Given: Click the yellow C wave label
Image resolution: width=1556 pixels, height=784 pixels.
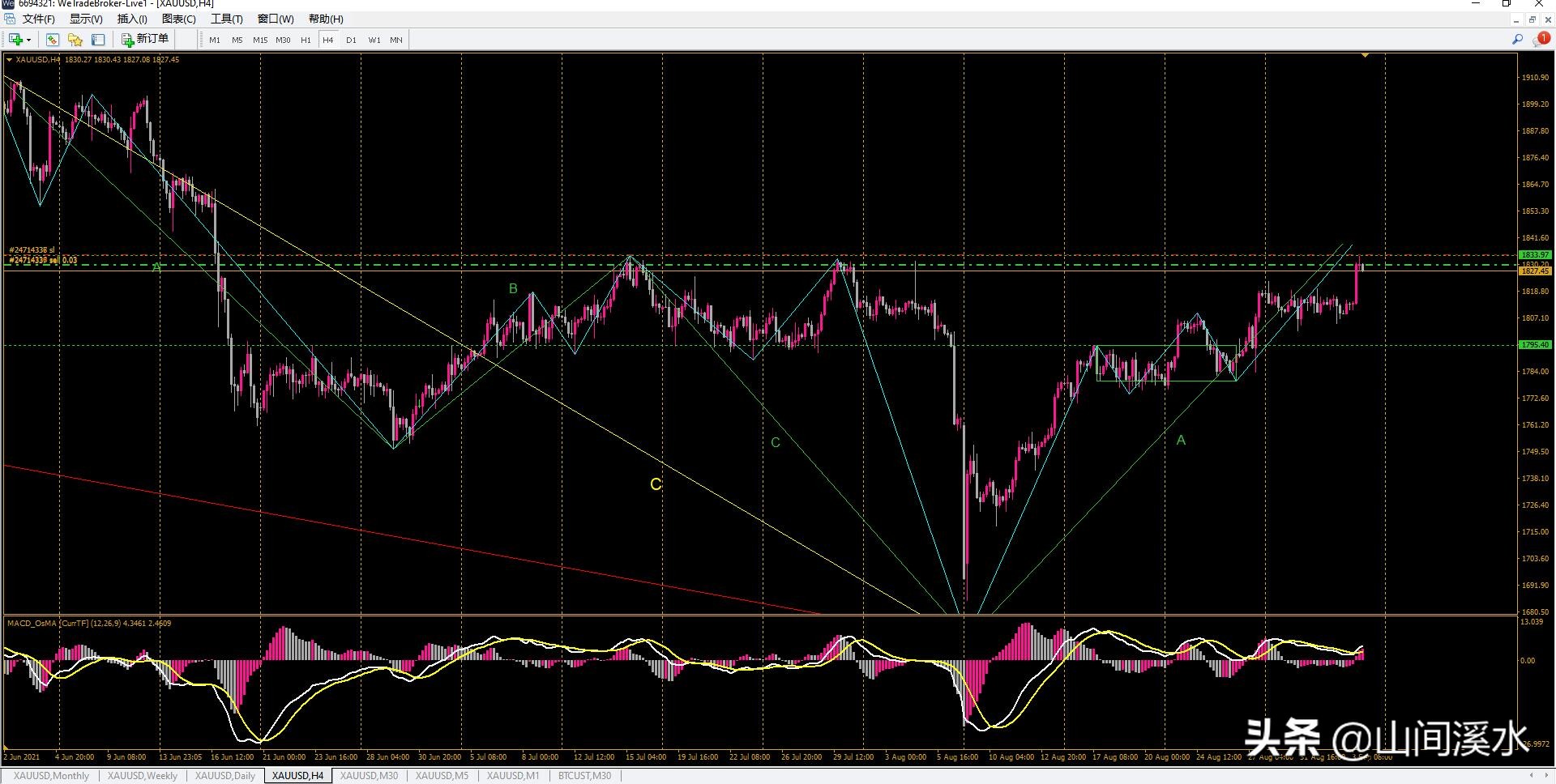Looking at the screenshot, I should click(656, 484).
